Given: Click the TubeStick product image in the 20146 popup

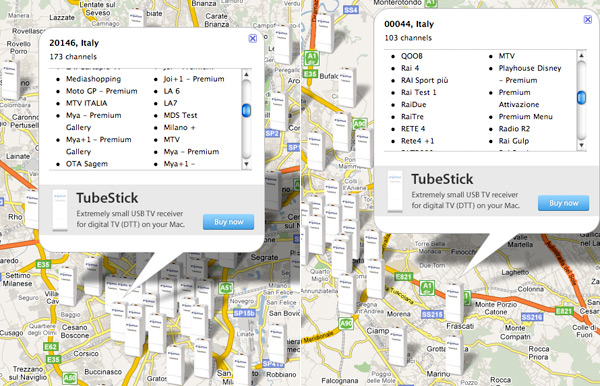Looking at the screenshot, I should point(60,210).
